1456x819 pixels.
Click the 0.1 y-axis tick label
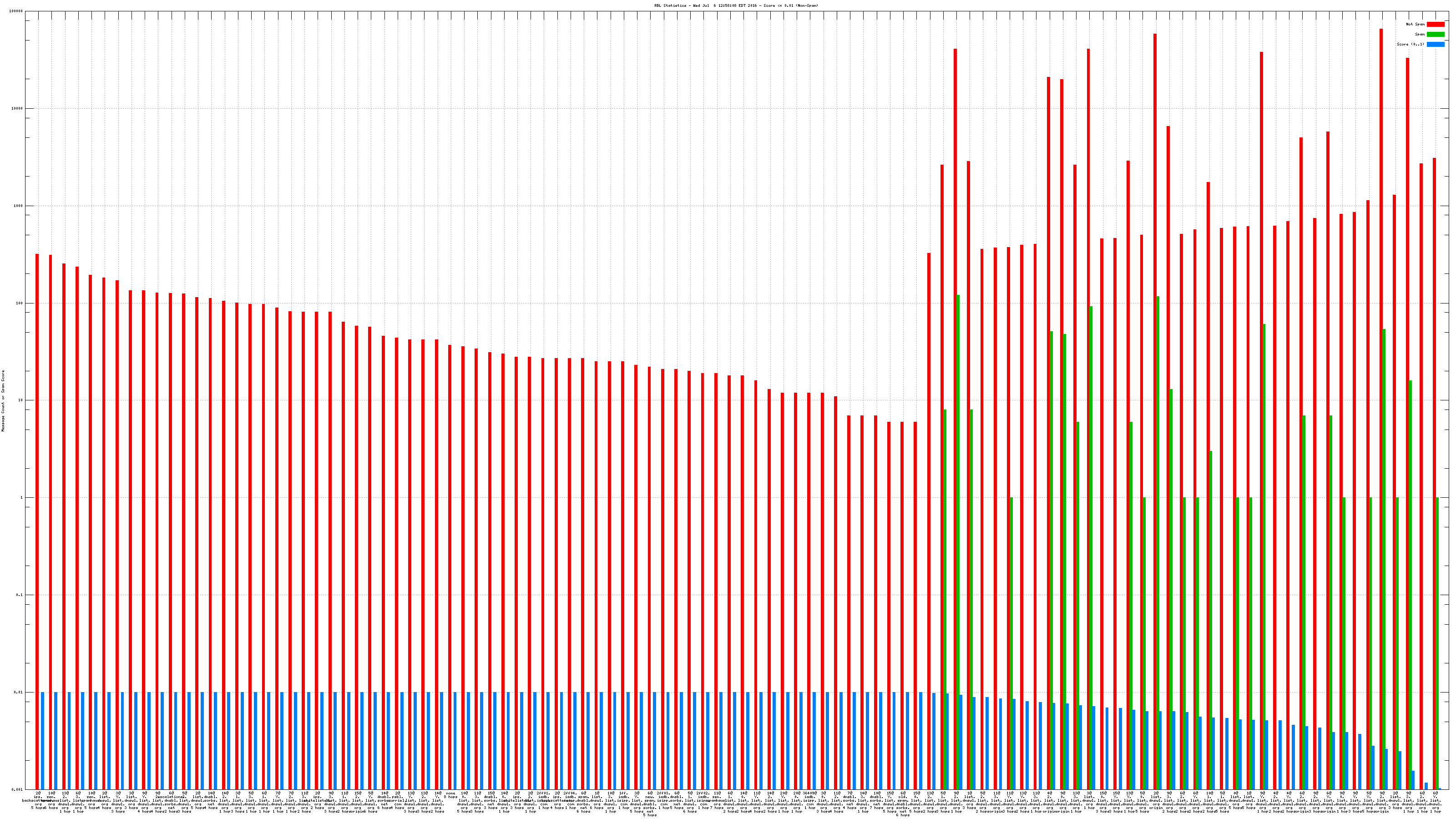click(x=20, y=595)
